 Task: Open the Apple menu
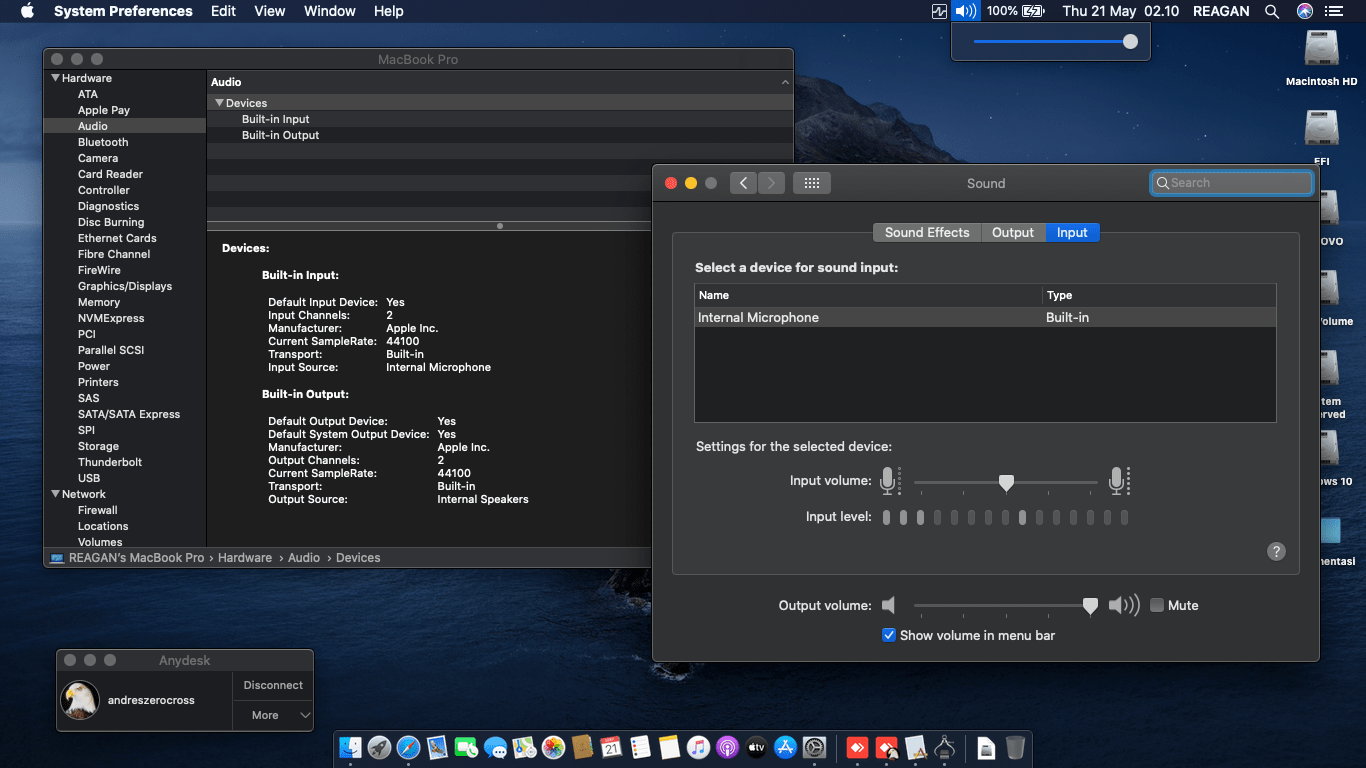tap(27, 11)
